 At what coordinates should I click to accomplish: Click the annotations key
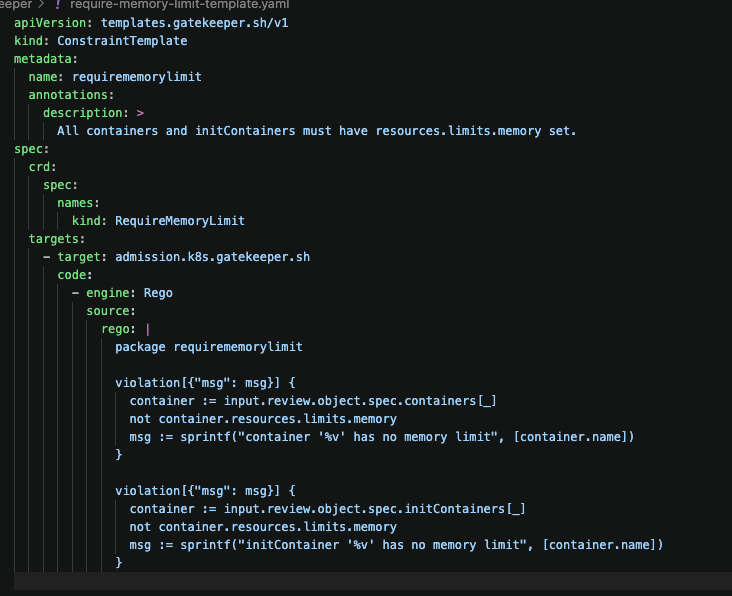tap(68, 95)
